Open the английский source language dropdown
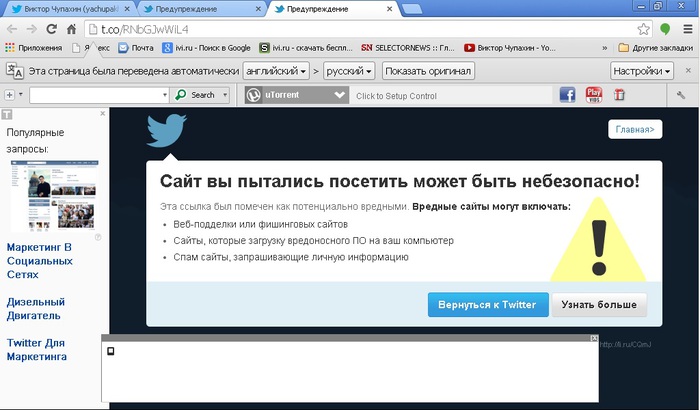The image size is (700, 410). click(x=276, y=71)
